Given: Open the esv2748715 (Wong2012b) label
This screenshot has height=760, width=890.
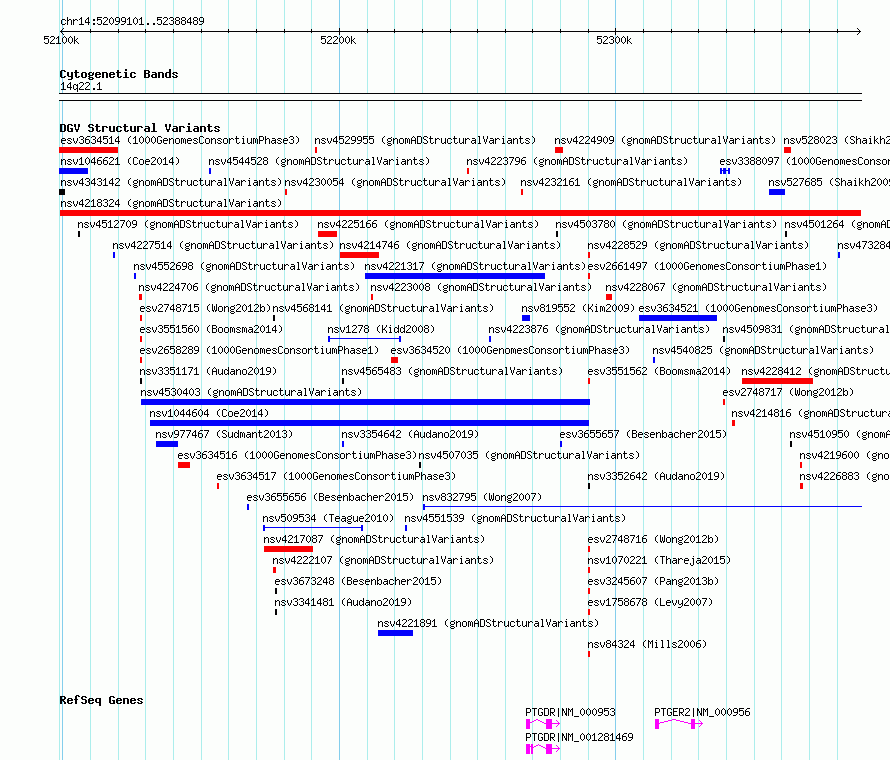Looking at the screenshot, I should pyautogui.click(x=205, y=308).
